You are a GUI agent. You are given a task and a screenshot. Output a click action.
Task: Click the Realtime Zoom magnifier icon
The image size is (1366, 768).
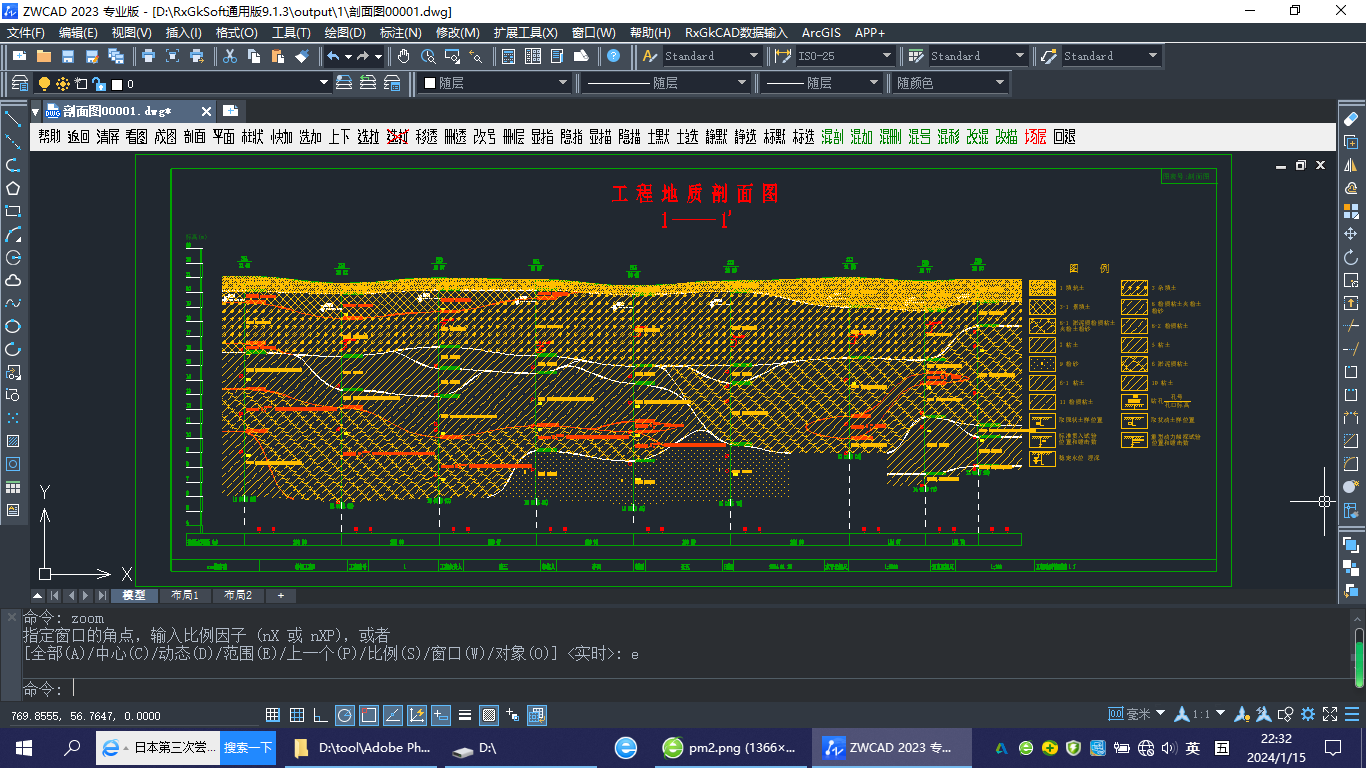click(428, 56)
